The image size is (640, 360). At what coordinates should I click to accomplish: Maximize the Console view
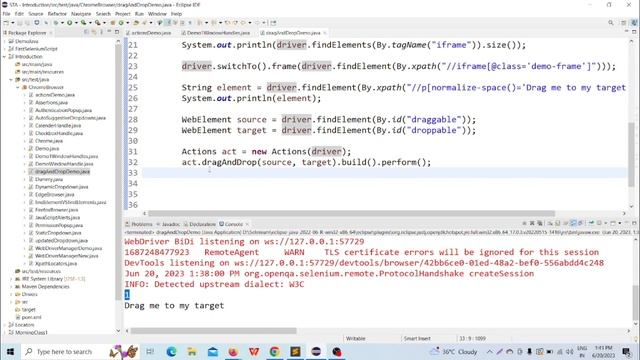[x=634, y=224]
